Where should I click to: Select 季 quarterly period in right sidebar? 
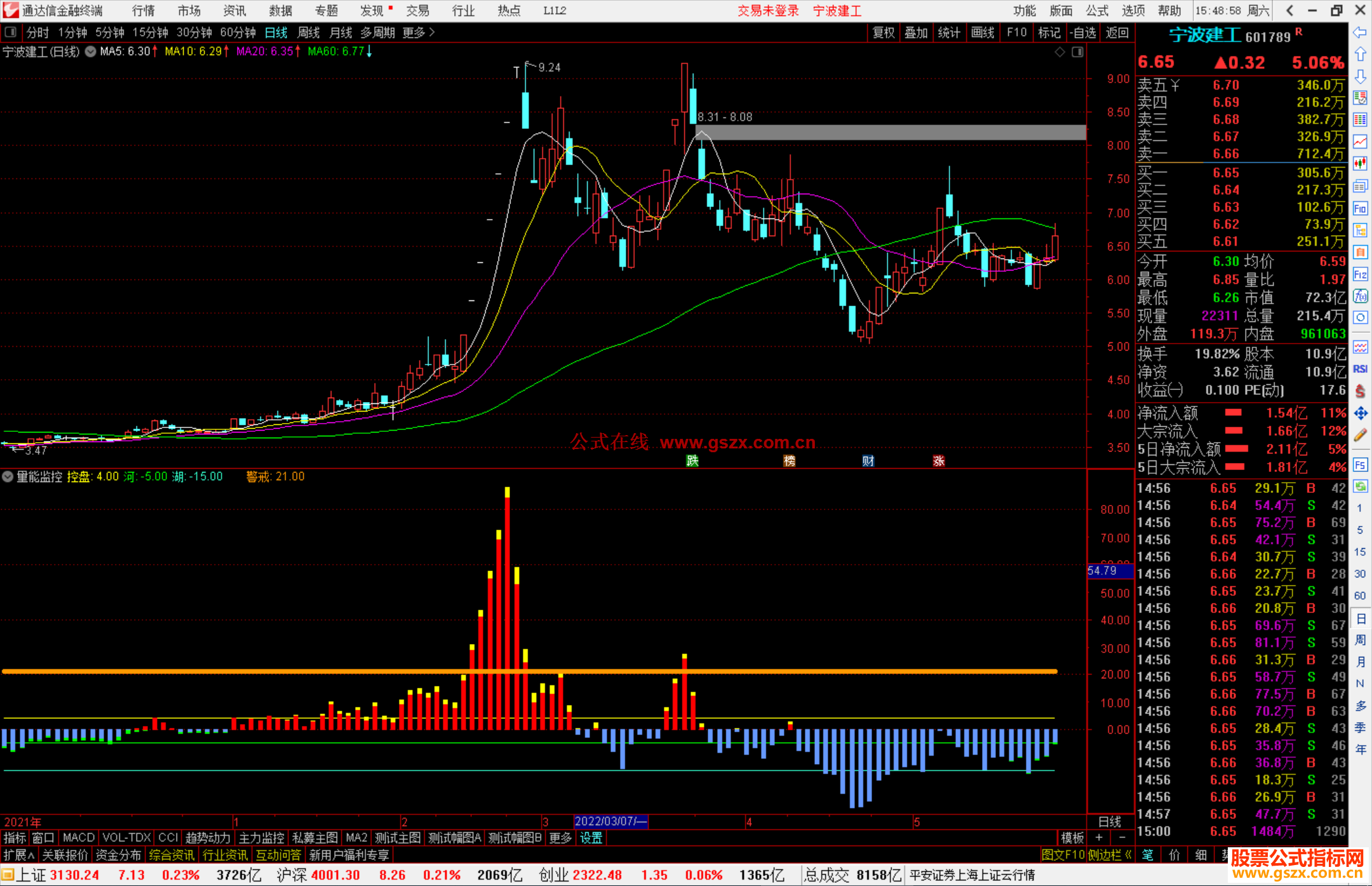pos(1360,727)
